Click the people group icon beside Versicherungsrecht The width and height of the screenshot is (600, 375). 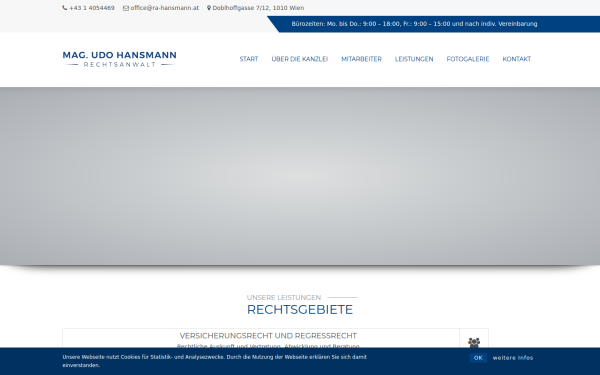(474, 342)
